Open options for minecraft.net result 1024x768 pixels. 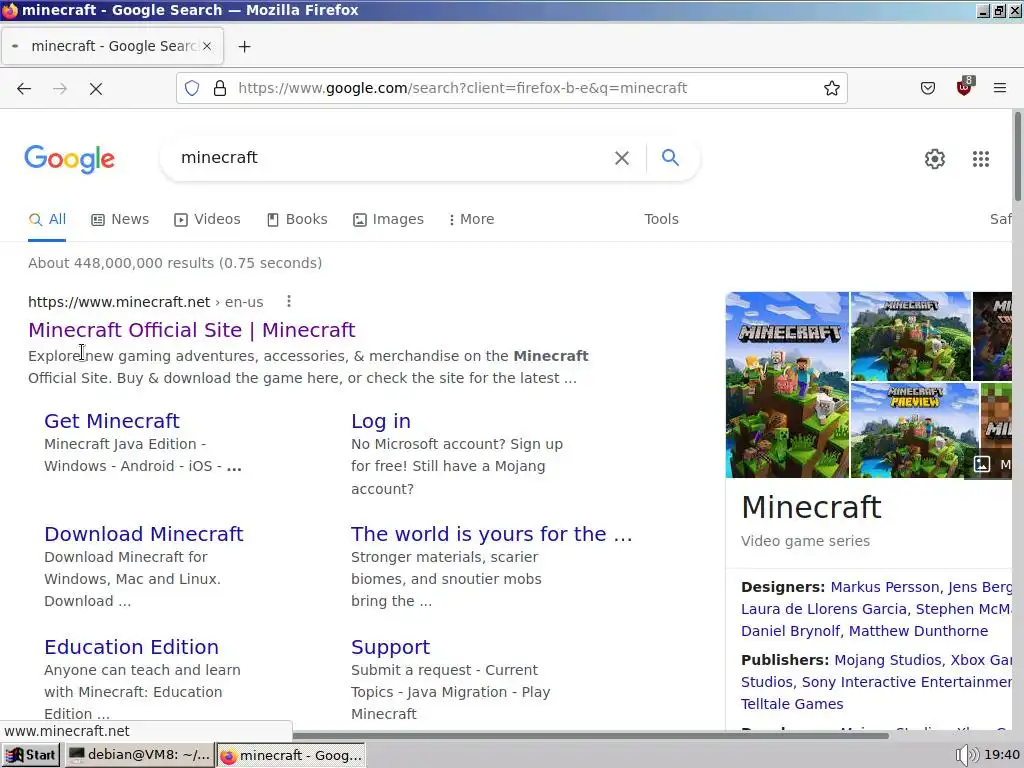(289, 301)
